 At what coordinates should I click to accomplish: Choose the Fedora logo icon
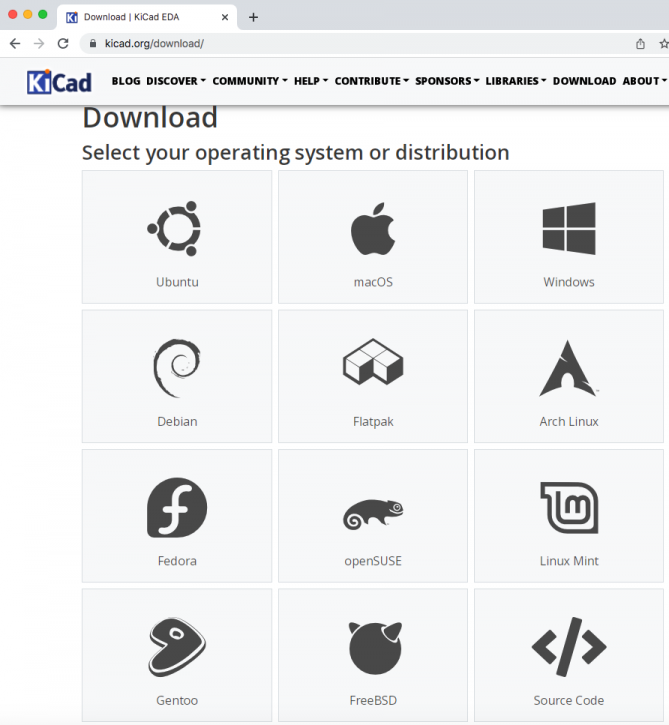point(177,507)
